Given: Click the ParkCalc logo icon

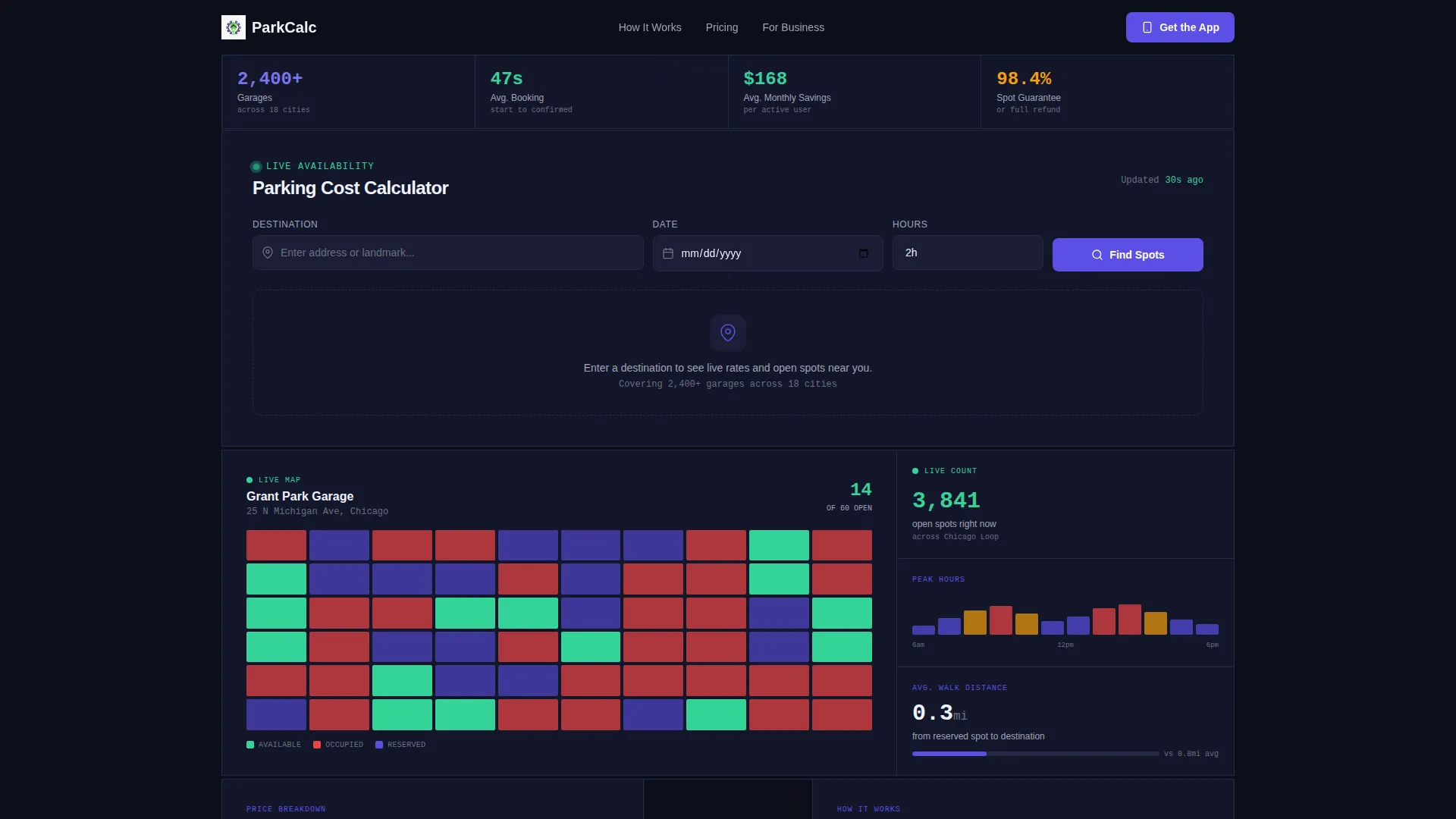Looking at the screenshot, I should coord(234,27).
